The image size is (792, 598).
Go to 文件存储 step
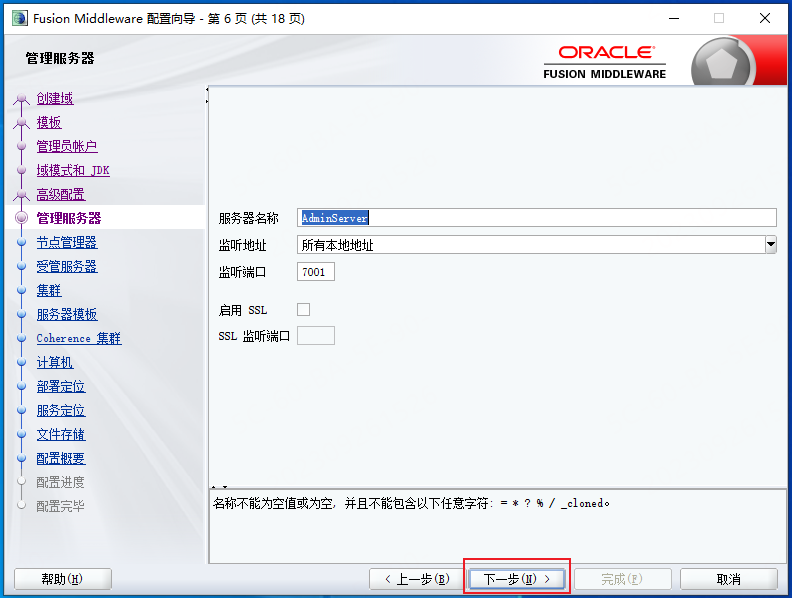(61, 434)
